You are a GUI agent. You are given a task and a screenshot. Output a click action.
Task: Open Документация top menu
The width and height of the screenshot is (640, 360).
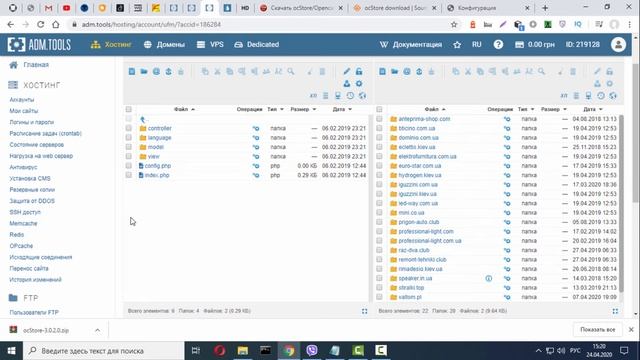click(411, 44)
